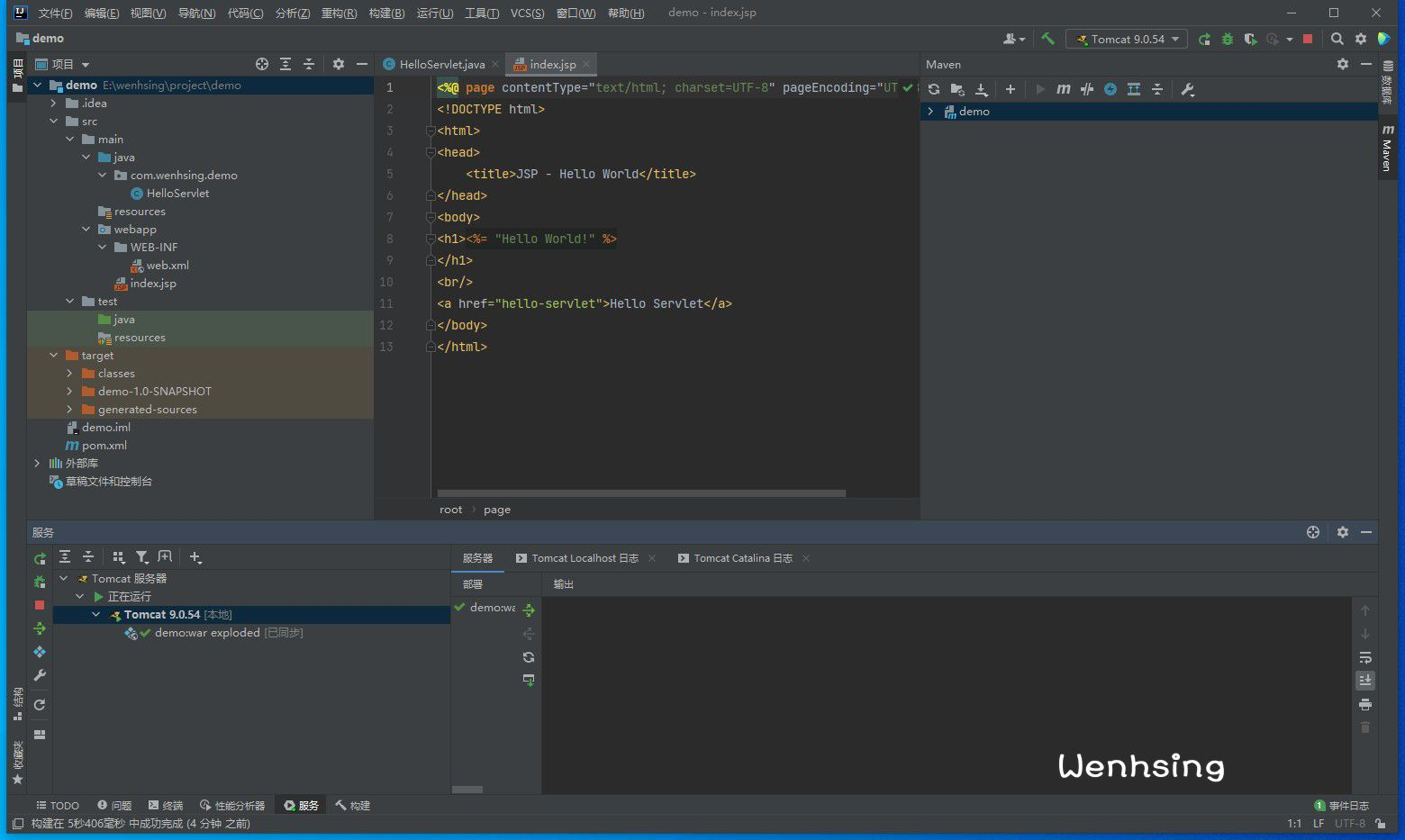Screen dimensions: 1405x840
Task: Toggle the 数据库 side tool window button
Action: pos(1388,83)
